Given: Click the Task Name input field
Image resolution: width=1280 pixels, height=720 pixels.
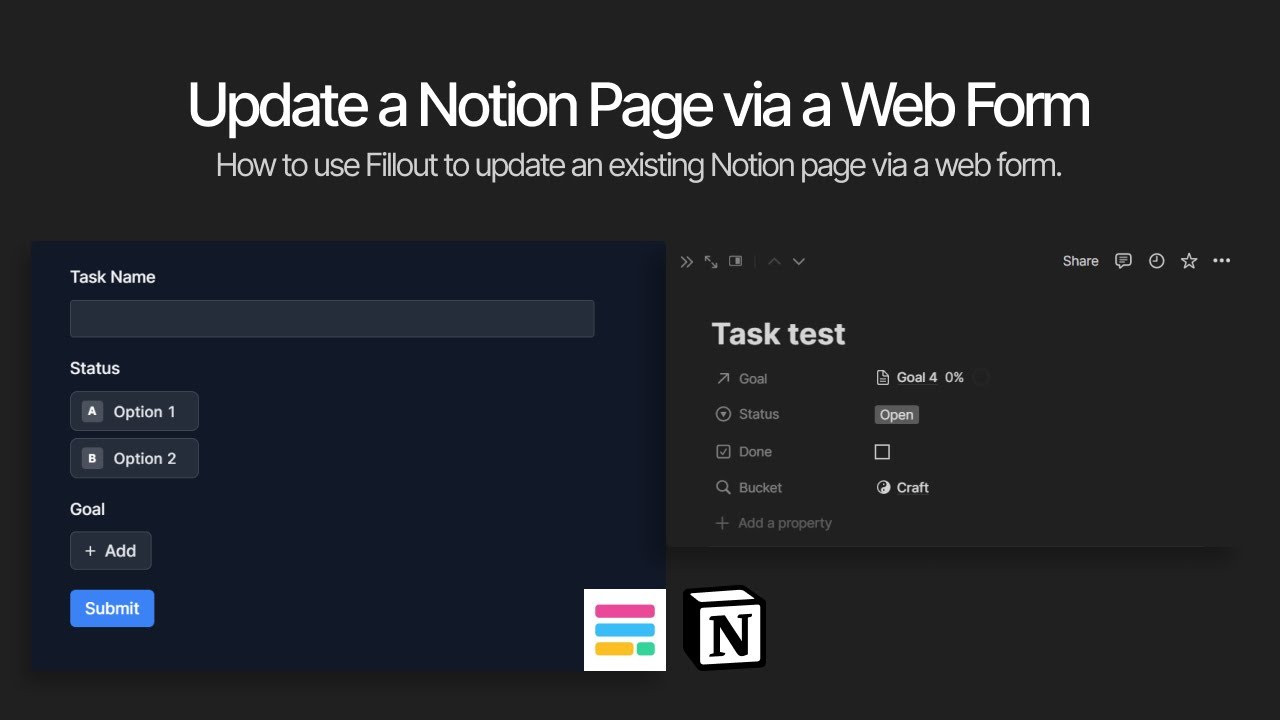Looking at the screenshot, I should coord(332,318).
